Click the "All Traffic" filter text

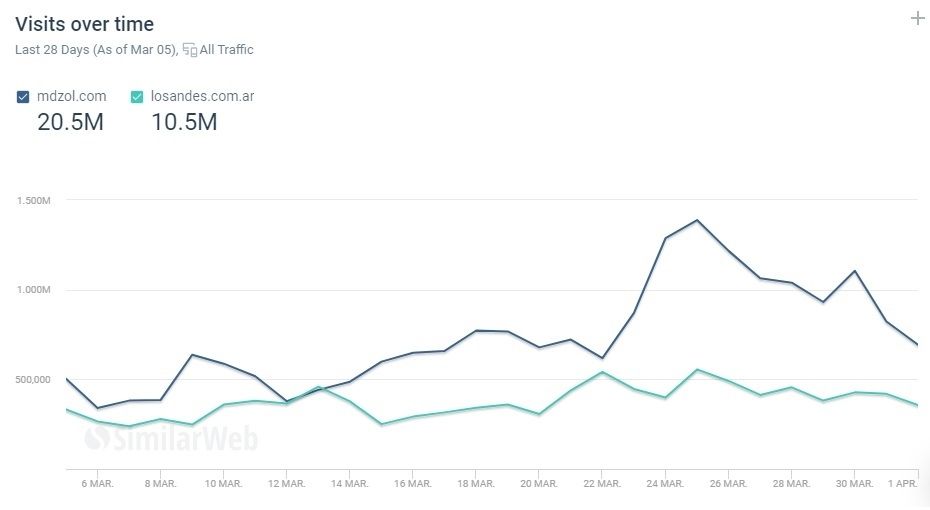(x=227, y=49)
